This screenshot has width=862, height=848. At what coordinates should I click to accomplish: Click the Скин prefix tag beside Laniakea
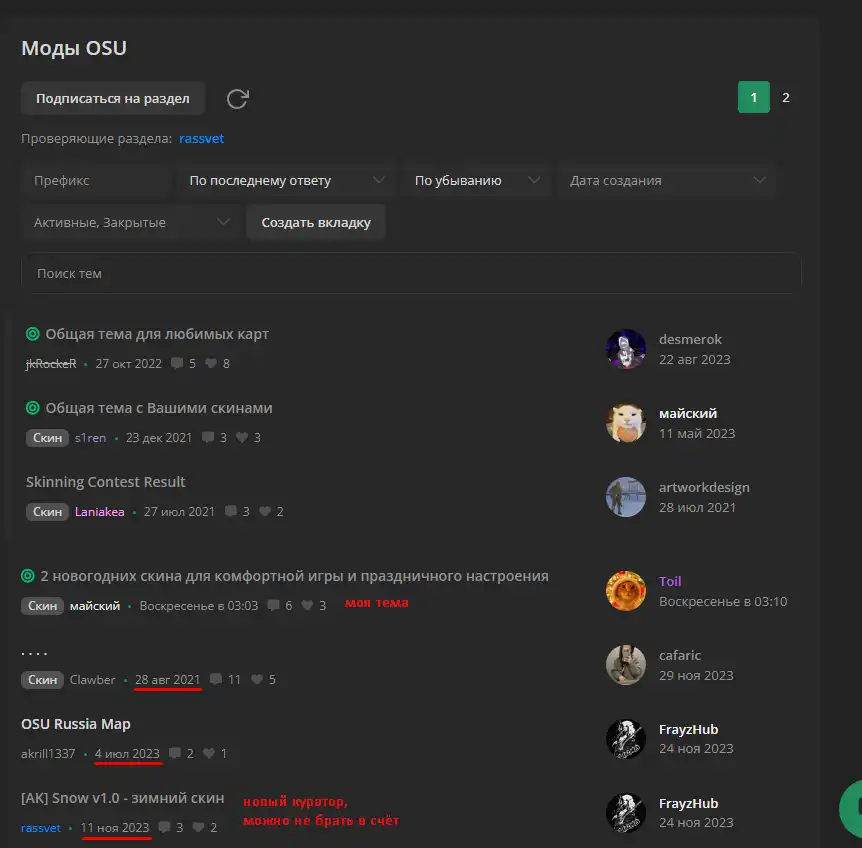pos(47,511)
